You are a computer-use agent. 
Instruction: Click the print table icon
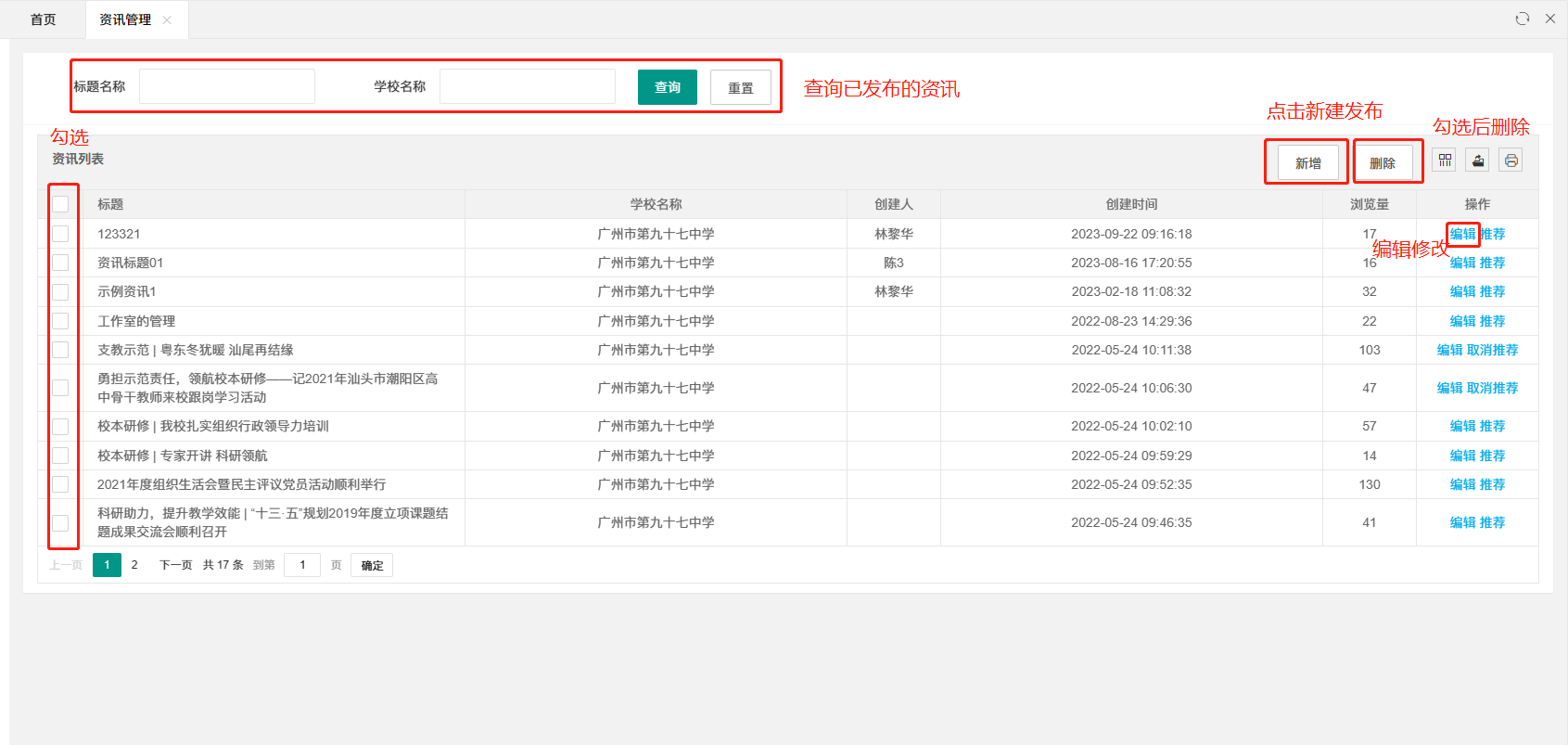[x=1511, y=161]
